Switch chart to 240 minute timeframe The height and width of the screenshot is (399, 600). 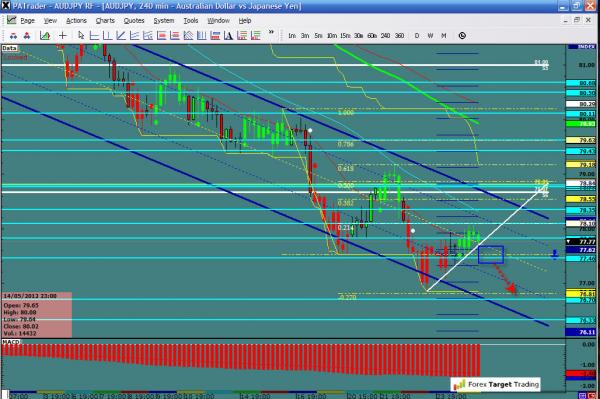[385, 36]
